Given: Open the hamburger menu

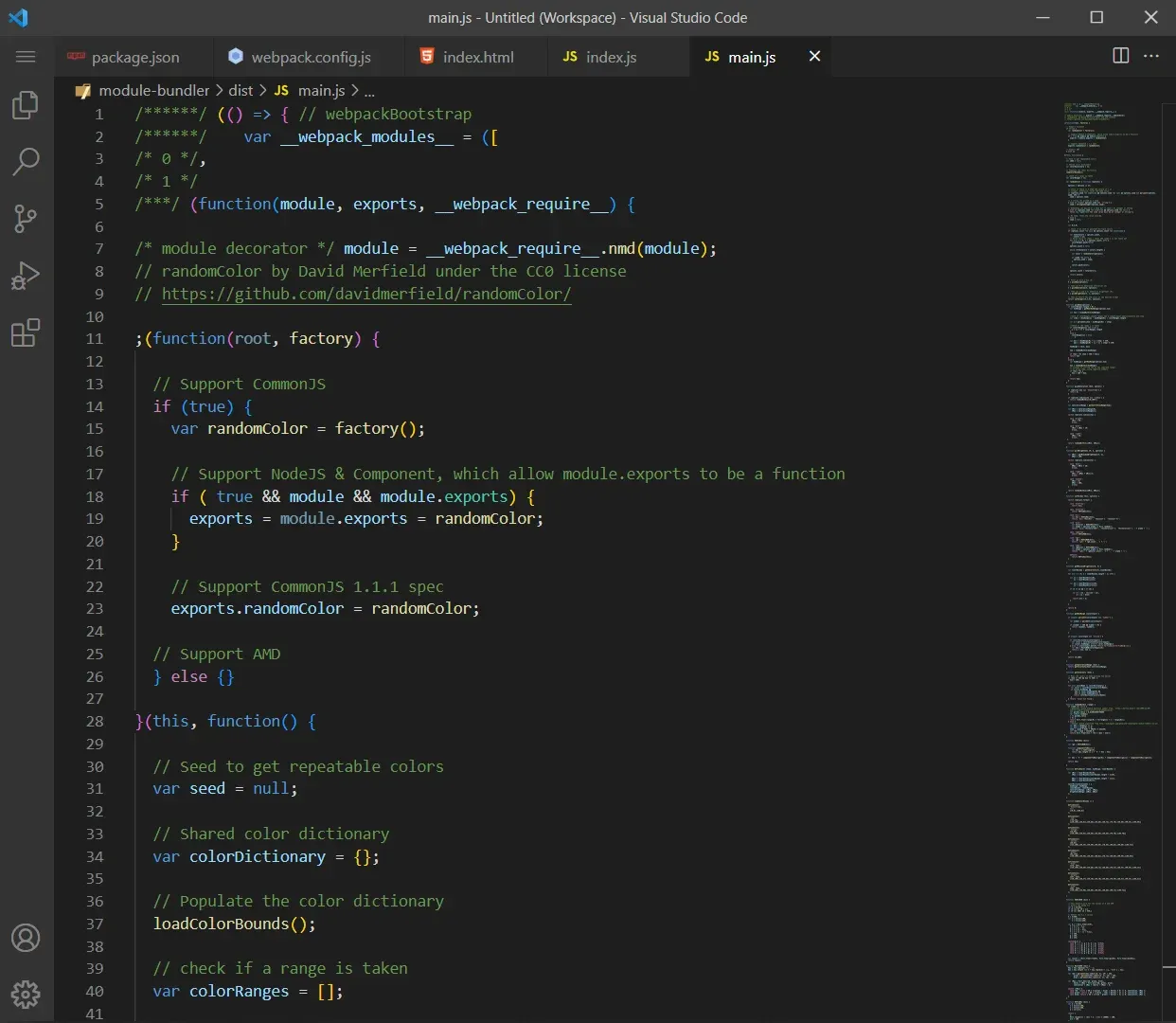Looking at the screenshot, I should pos(26,57).
